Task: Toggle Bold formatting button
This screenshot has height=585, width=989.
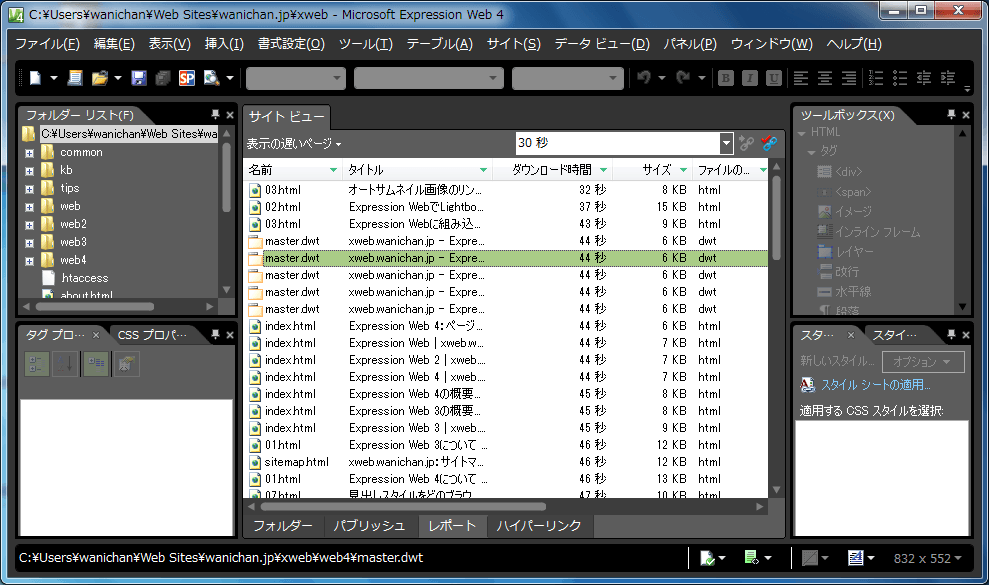Action: point(726,78)
